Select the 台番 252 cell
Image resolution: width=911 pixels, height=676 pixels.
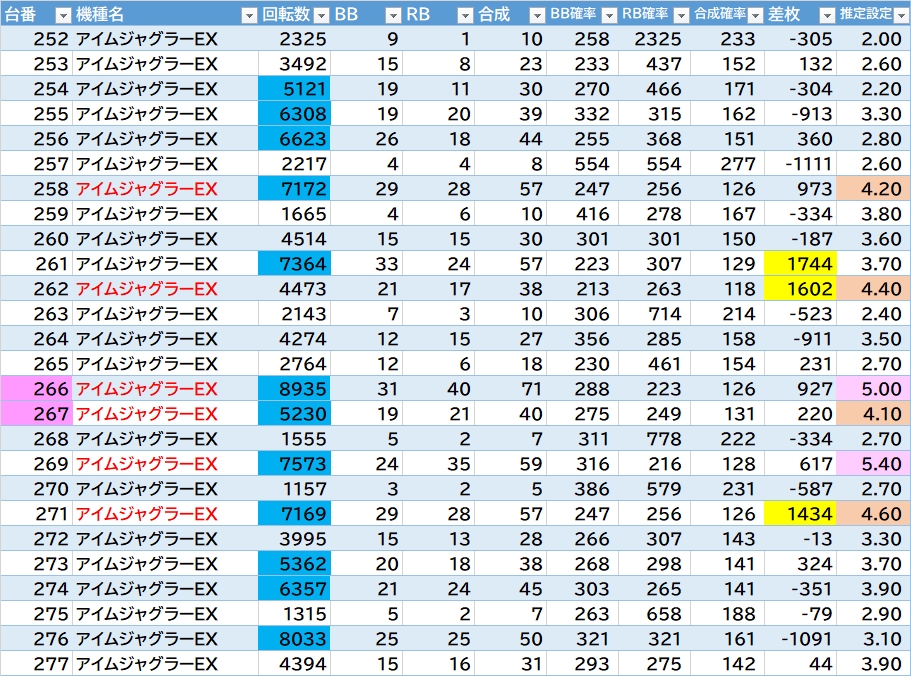click(x=36, y=39)
